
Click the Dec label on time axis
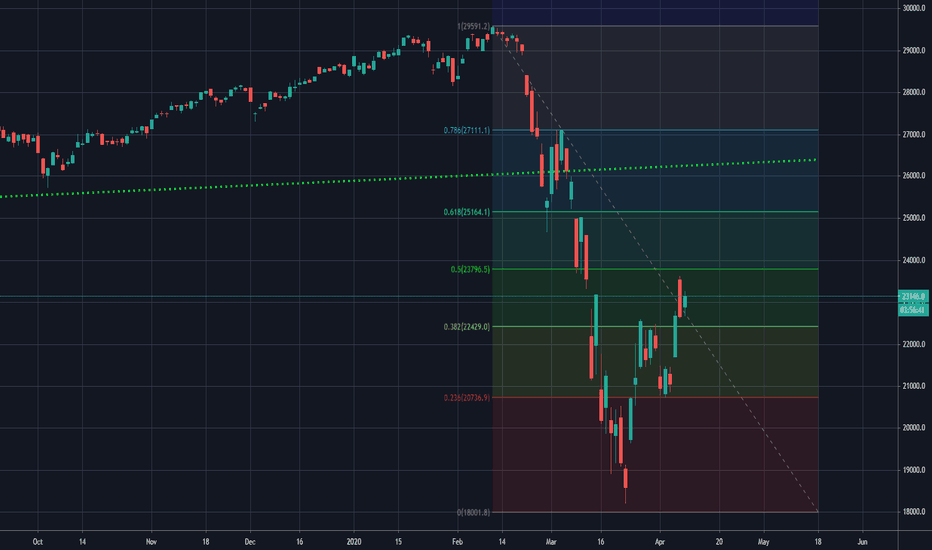(250, 542)
